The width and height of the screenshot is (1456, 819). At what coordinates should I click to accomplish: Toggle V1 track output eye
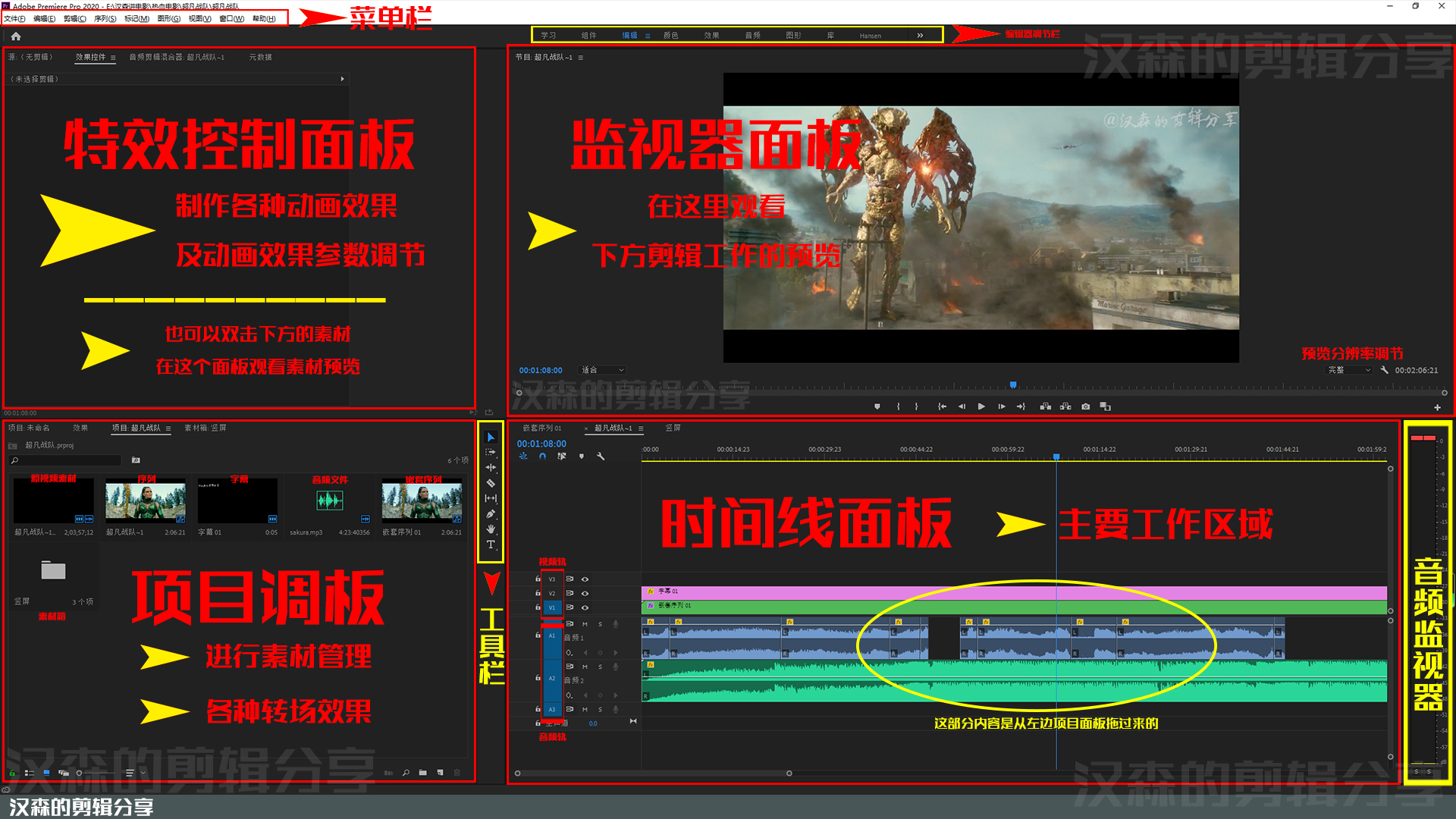point(585,607)
